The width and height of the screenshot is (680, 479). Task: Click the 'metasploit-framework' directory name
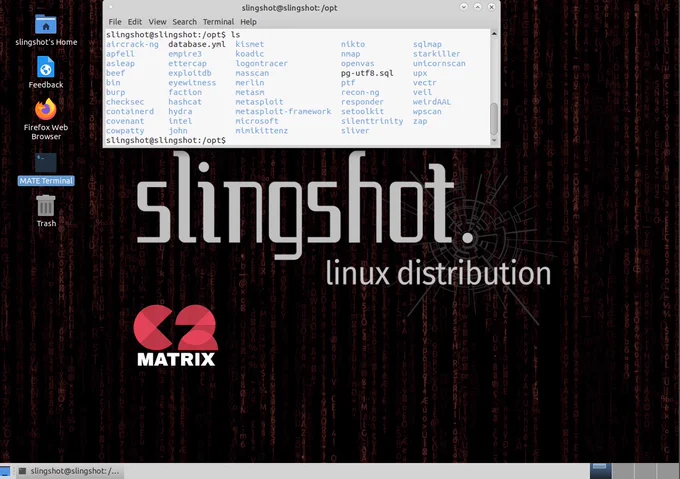283,111
